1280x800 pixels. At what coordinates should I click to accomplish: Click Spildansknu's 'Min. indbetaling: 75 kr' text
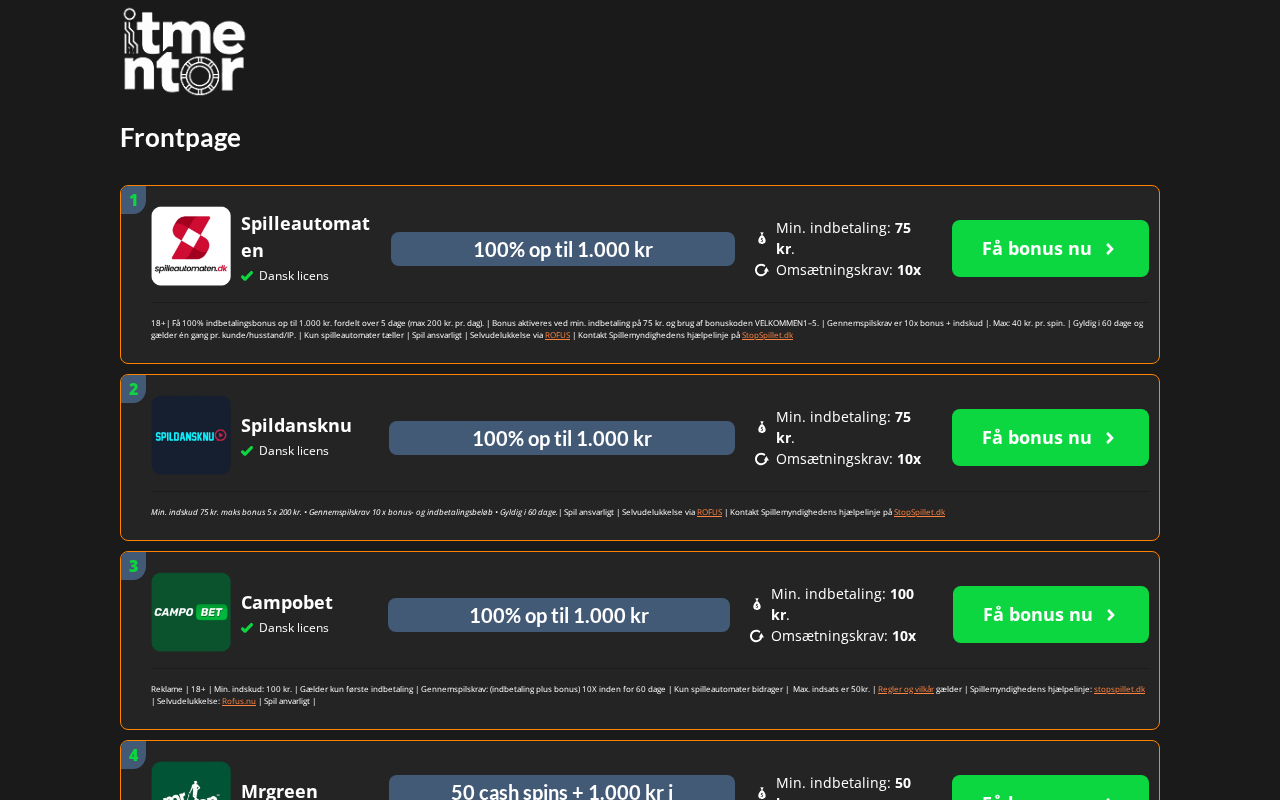(x=843, y=427)
